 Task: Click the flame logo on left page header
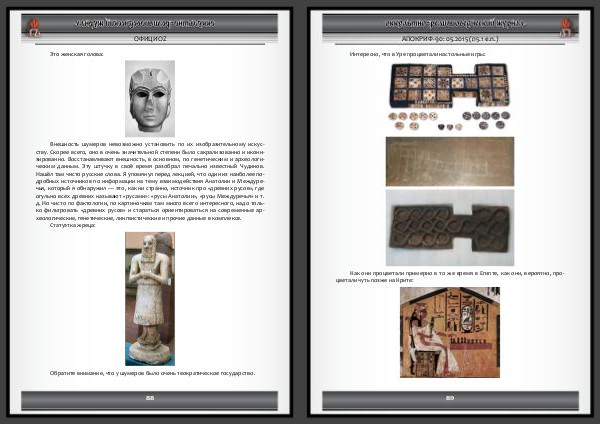tap(34, 27)
